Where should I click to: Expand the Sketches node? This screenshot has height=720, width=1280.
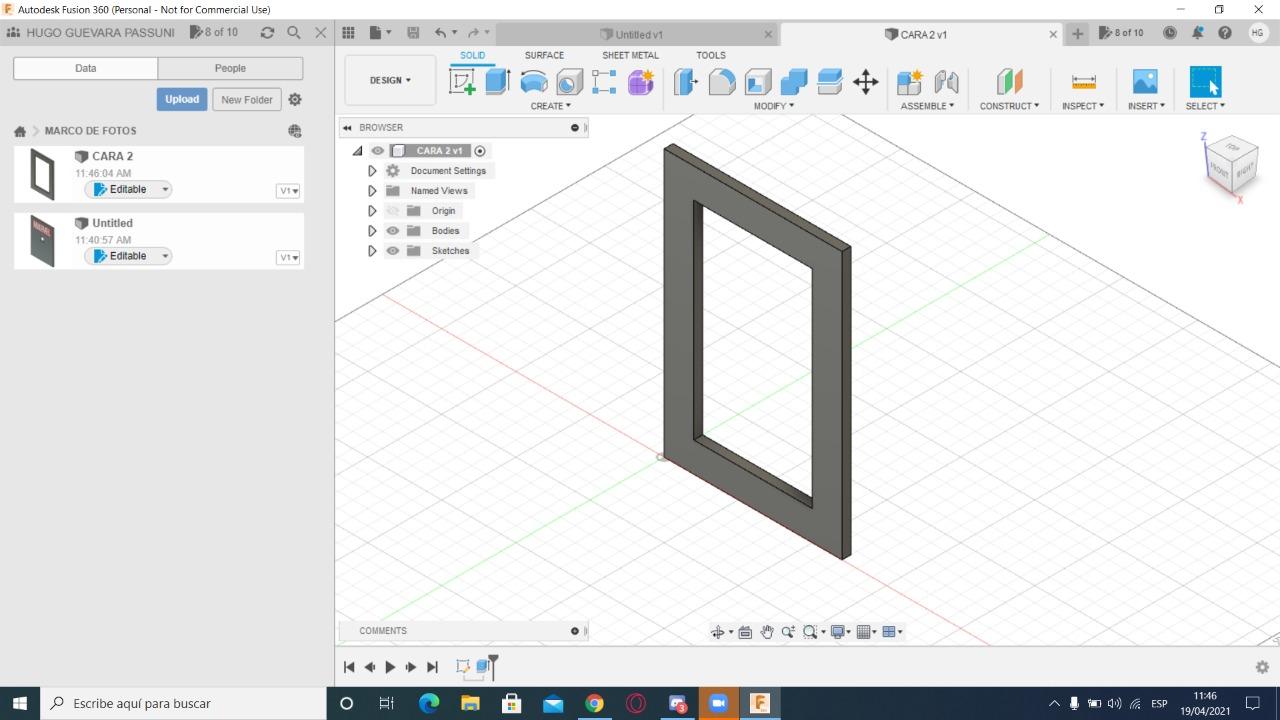(372, 251)
